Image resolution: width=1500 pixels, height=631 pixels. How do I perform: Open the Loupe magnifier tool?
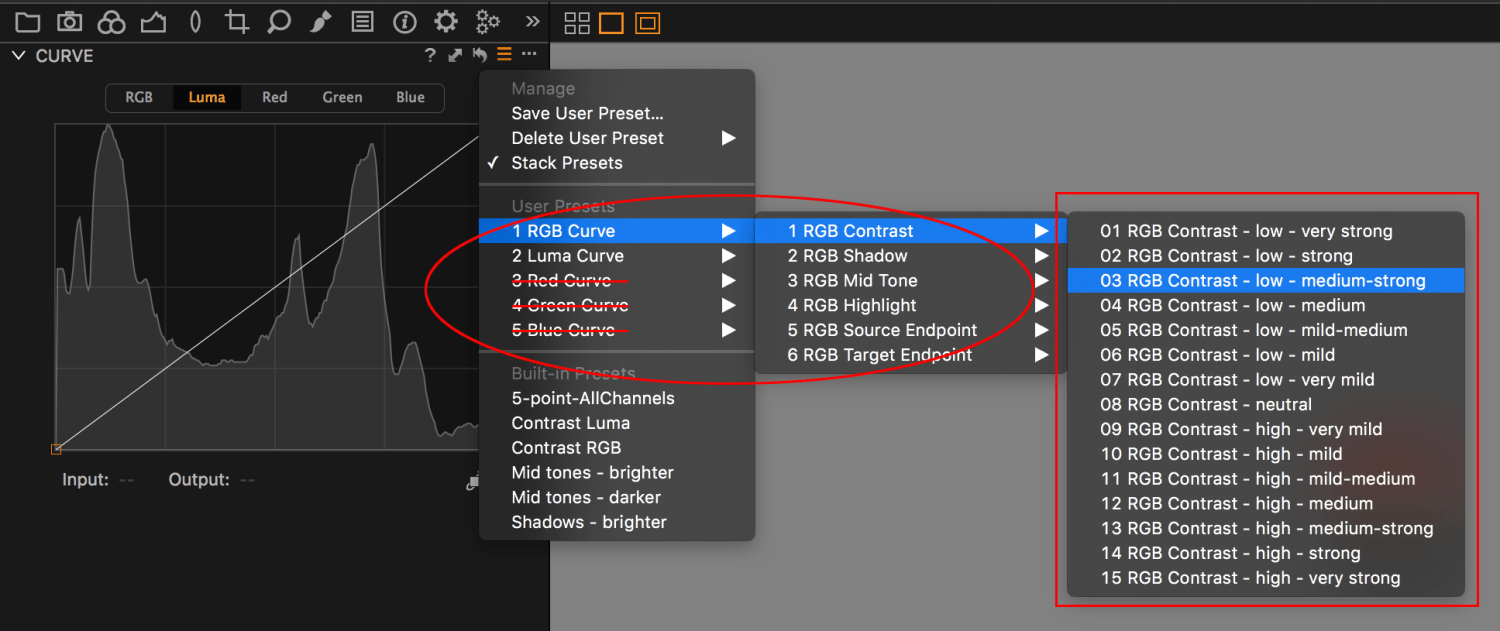click(278, 21)
